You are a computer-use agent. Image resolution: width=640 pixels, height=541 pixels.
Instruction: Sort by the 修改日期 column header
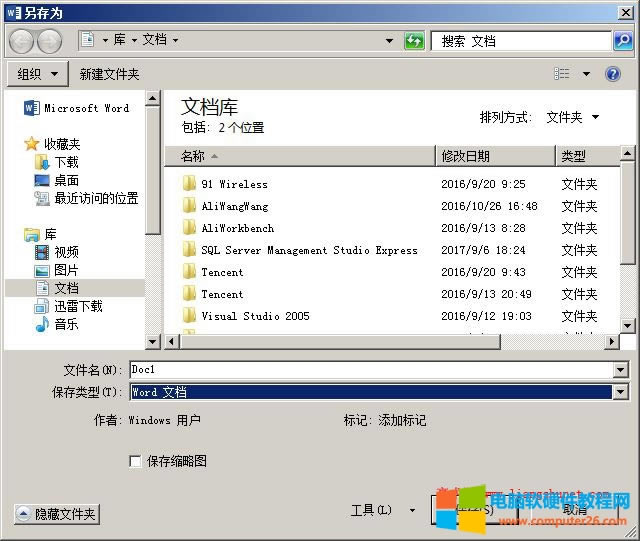coord(496,156)
